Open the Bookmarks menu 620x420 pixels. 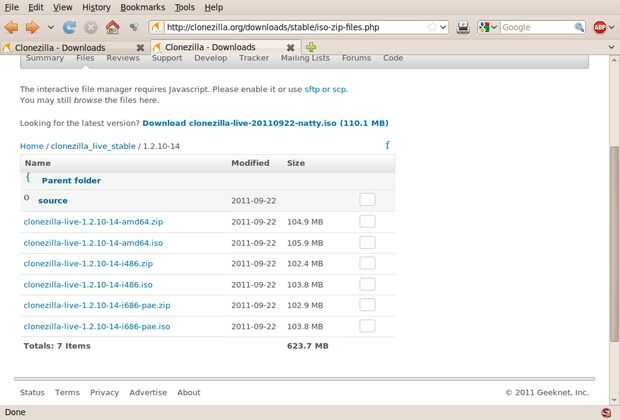[x=142, y=7]
